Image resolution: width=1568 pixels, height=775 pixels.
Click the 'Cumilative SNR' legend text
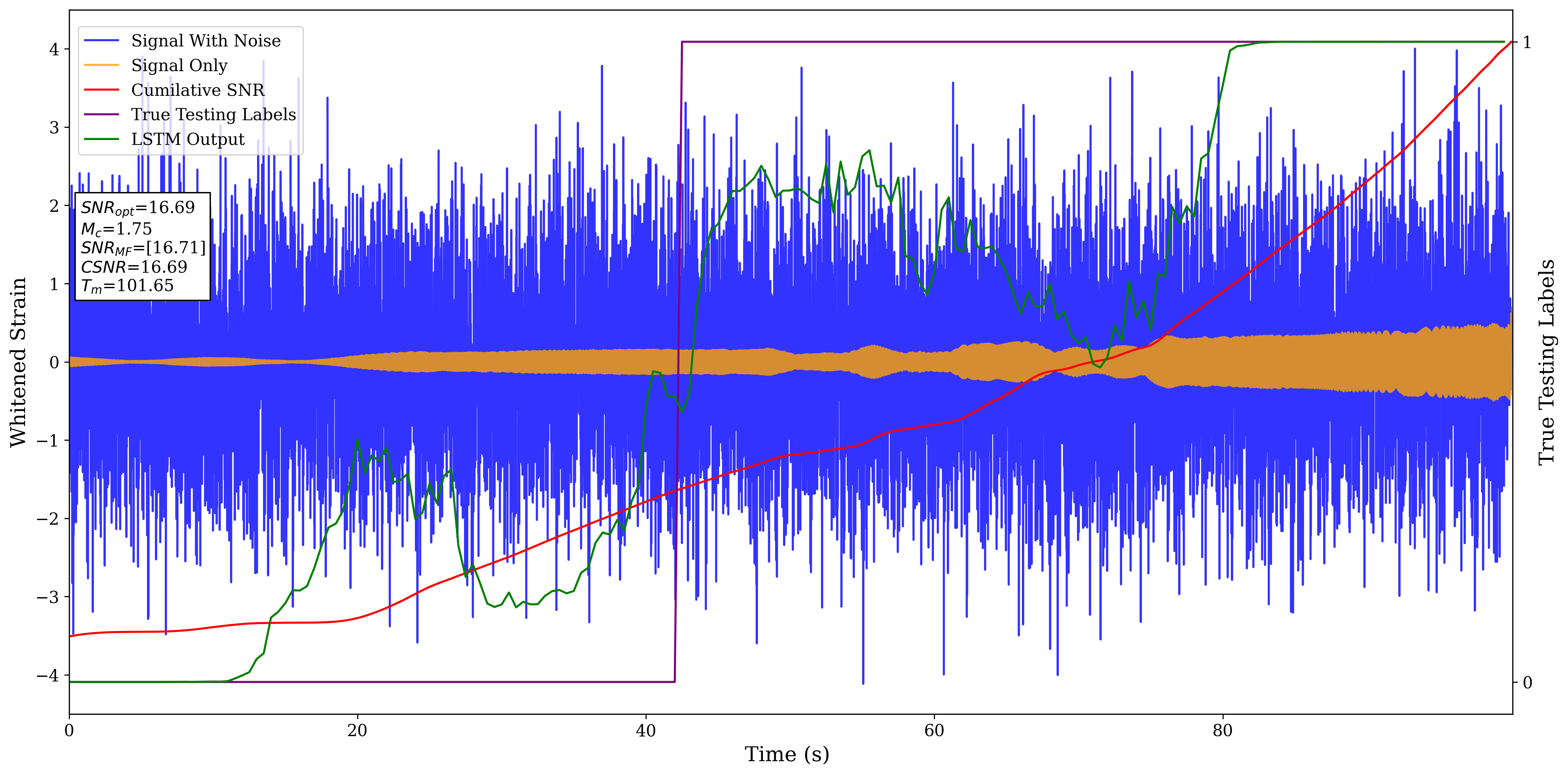point(198,90)
